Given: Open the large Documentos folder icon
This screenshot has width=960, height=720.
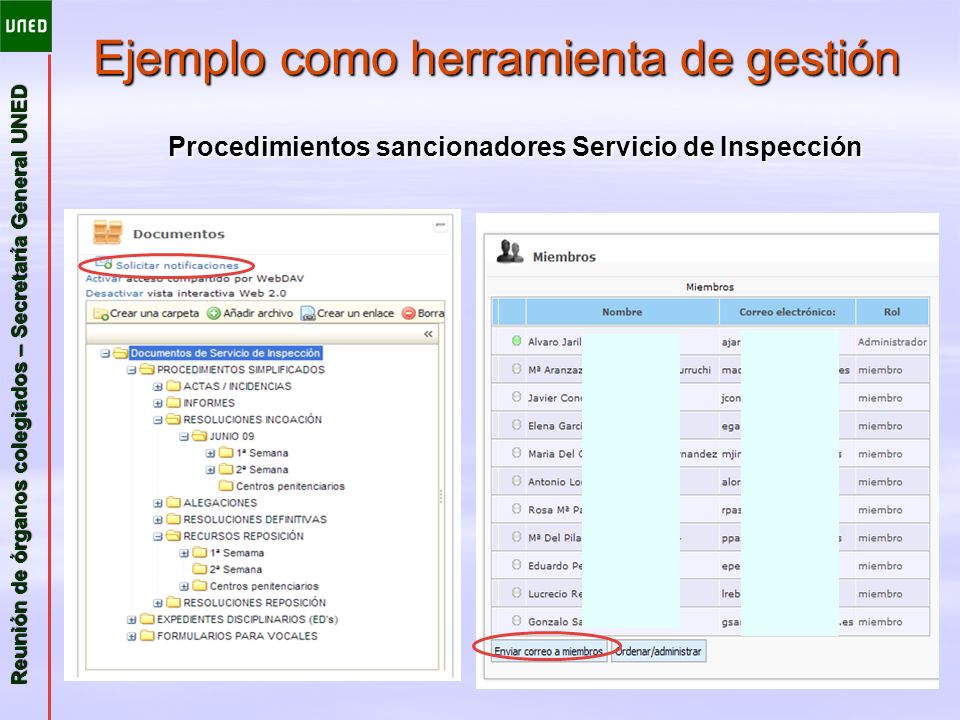Looking at the screenshot, I should tap(108, 233).
